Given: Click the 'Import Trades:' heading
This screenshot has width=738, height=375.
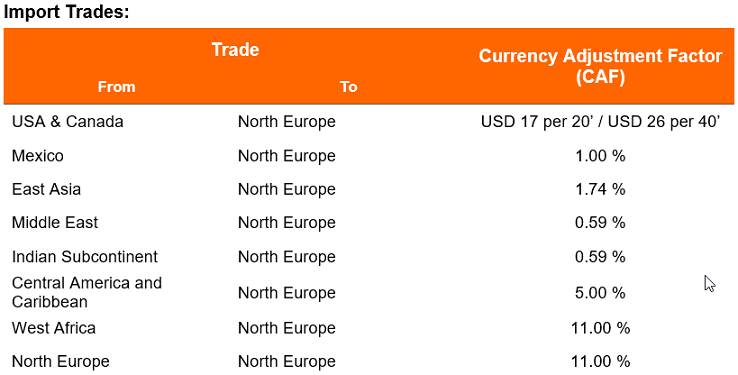Looking at the screenshot, I should click(x=66, y=12).
